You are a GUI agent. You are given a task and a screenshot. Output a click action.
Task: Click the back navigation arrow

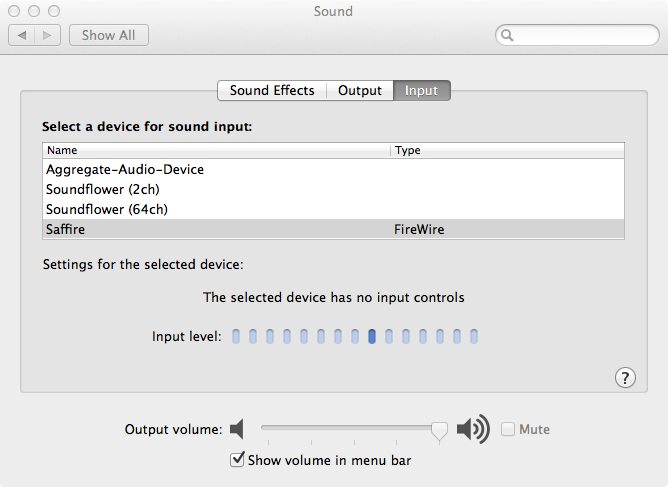point(21,35)
